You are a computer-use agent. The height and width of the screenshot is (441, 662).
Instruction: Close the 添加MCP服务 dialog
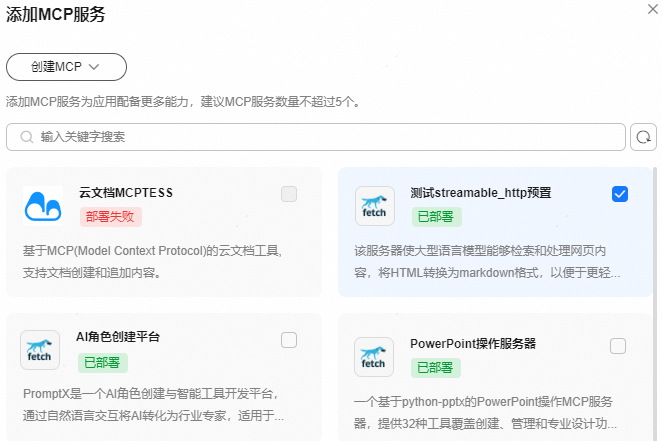(x=652, y=9)
